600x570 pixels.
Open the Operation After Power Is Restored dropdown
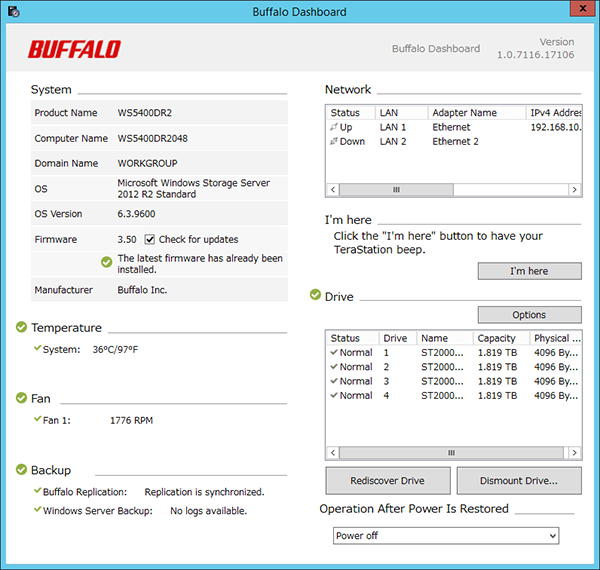pyautogui.click(x=446, y=536)
